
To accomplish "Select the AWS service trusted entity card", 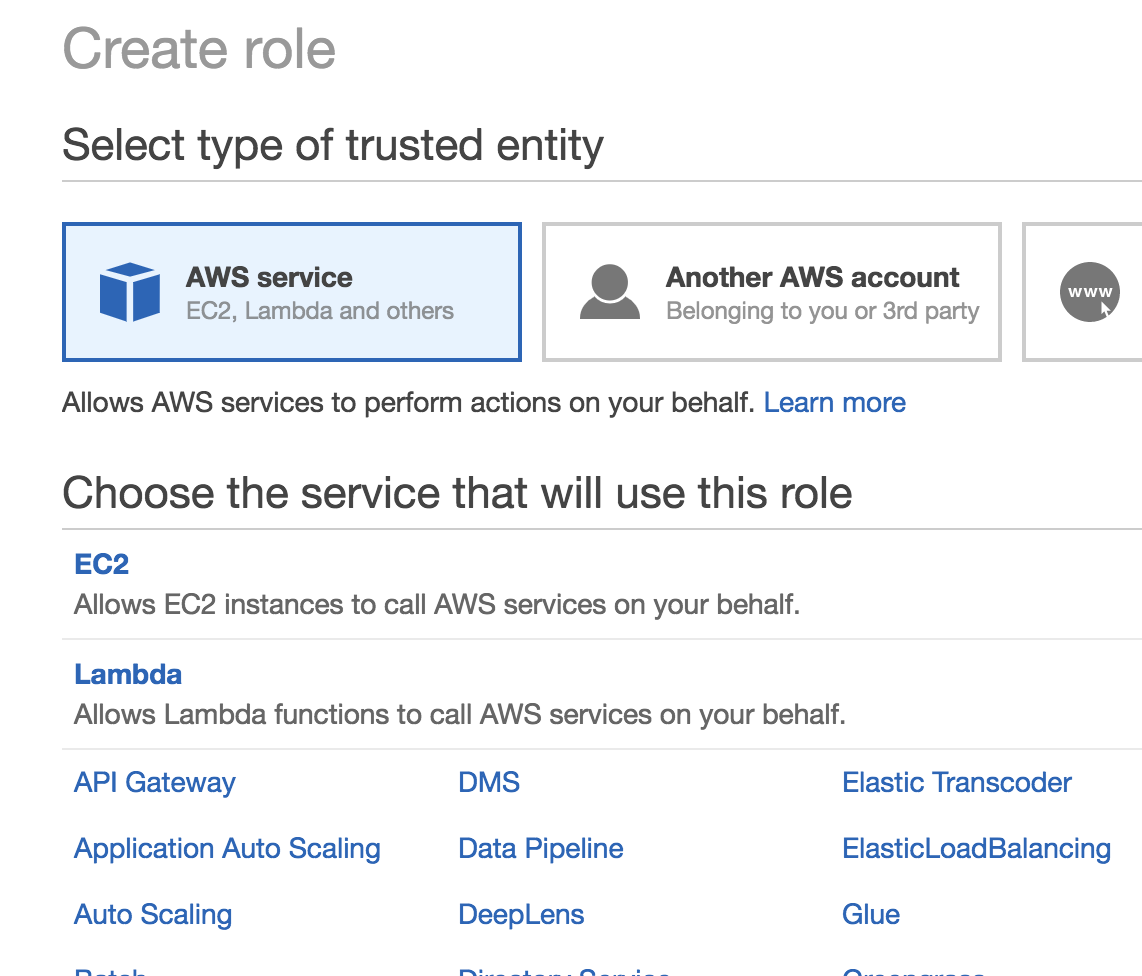I will (x=291, y=292).
